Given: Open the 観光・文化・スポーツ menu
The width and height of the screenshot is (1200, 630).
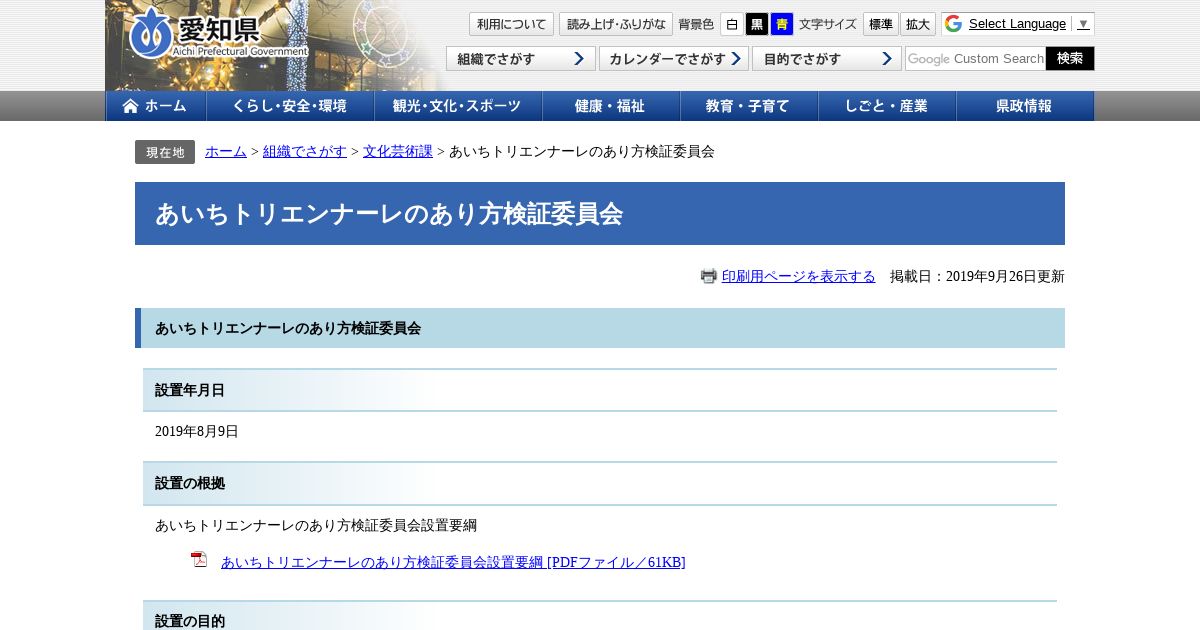Looking at the screenshot, I should pyautogui.click(x=458, y=106).
